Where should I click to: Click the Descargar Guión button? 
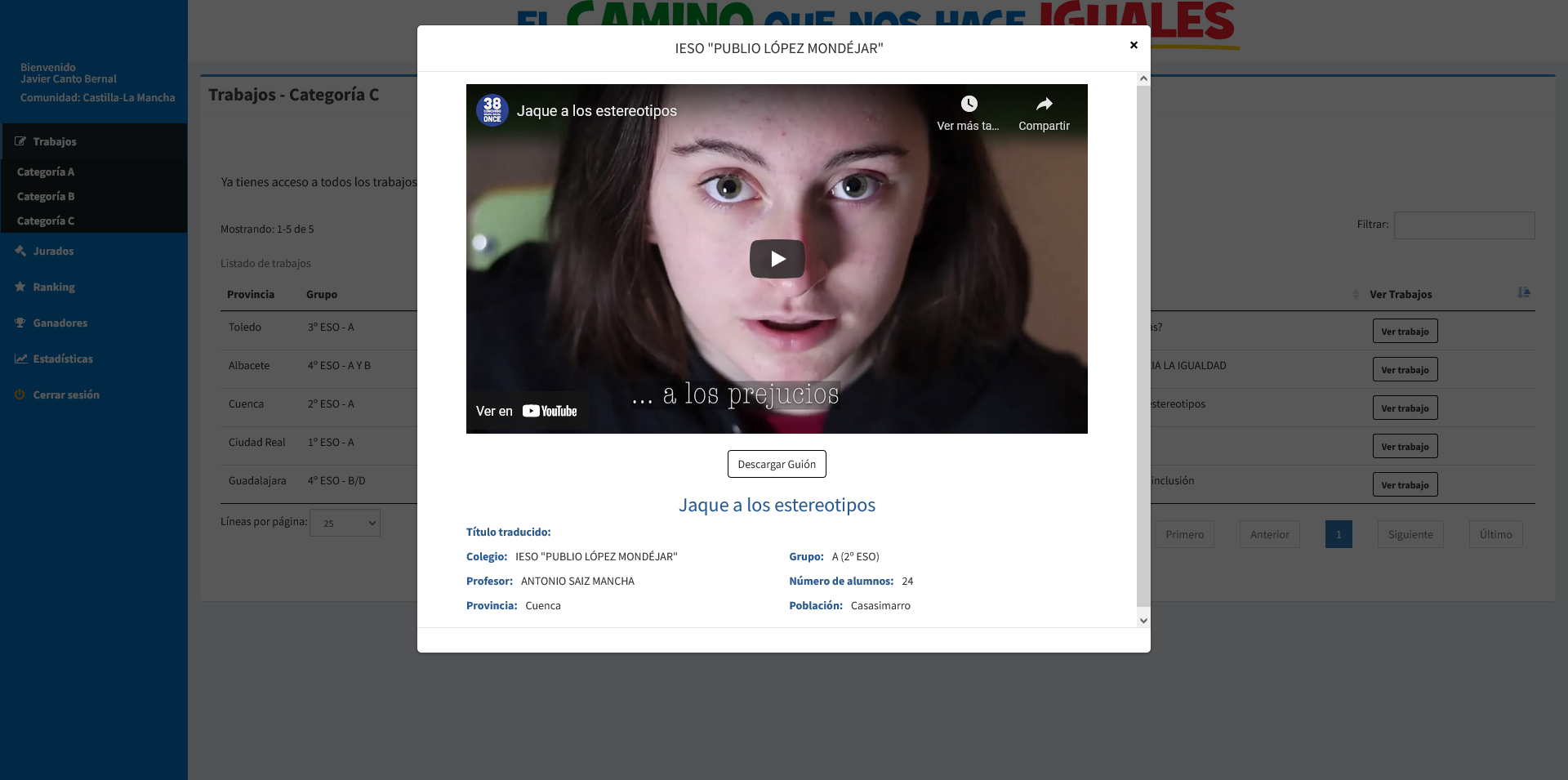coord(777,464)
